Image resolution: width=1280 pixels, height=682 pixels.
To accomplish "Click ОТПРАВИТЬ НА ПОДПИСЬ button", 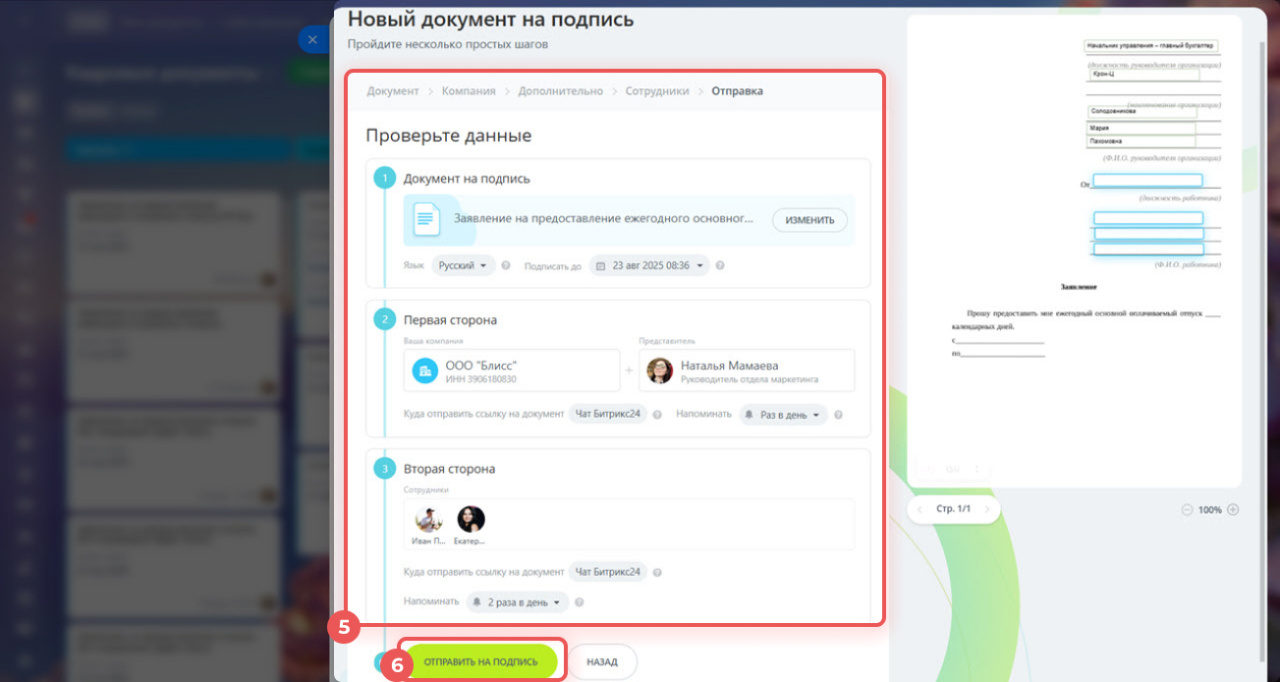I will coord(481,662).
